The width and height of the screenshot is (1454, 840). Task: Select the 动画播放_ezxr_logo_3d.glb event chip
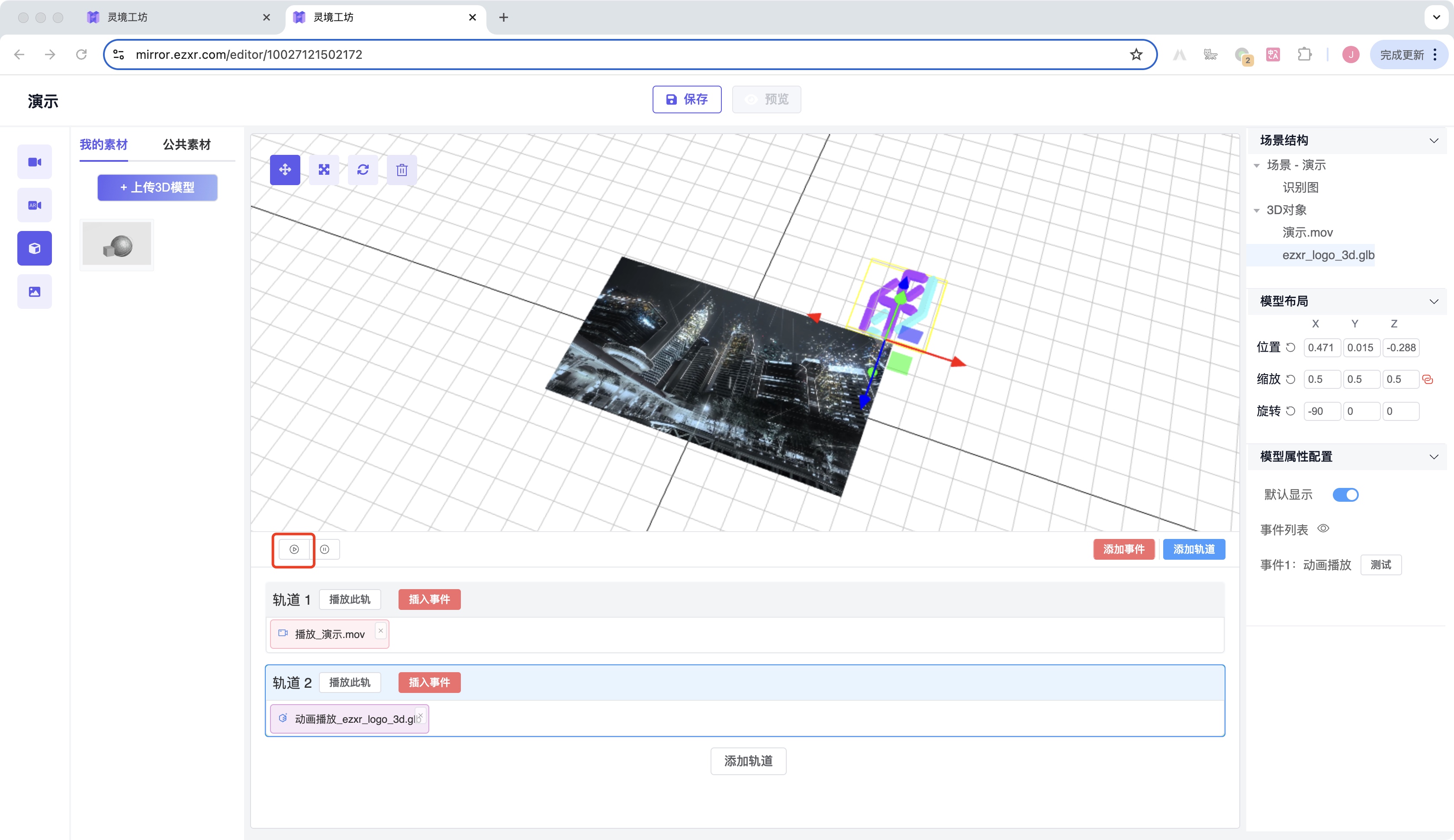(349, 719)
